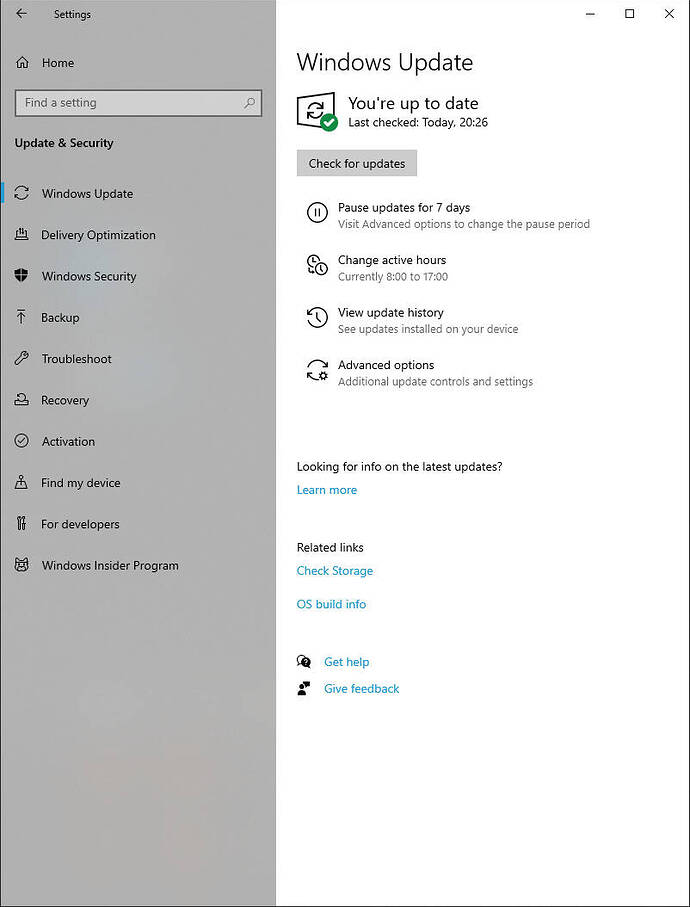Click the Get help chat icon
This screenshot has height=907, width=690.
point(304,661)
